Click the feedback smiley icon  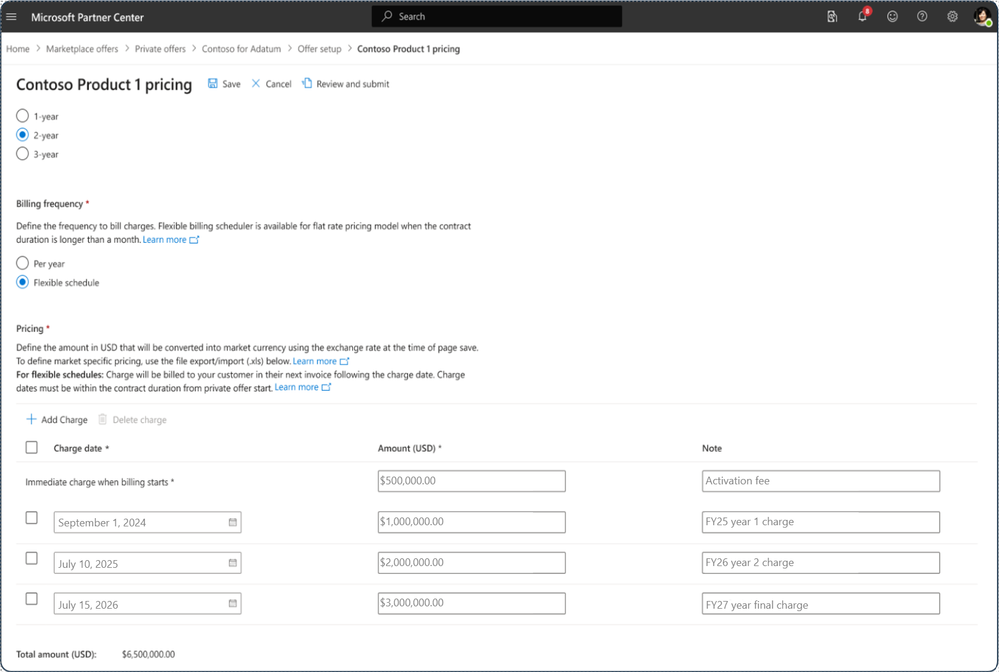893,17
